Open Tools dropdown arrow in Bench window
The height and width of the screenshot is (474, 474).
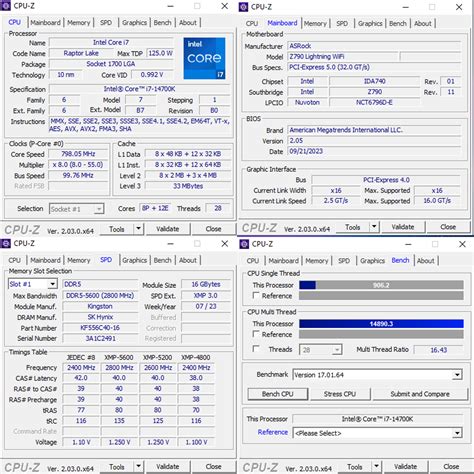(376, 467)
